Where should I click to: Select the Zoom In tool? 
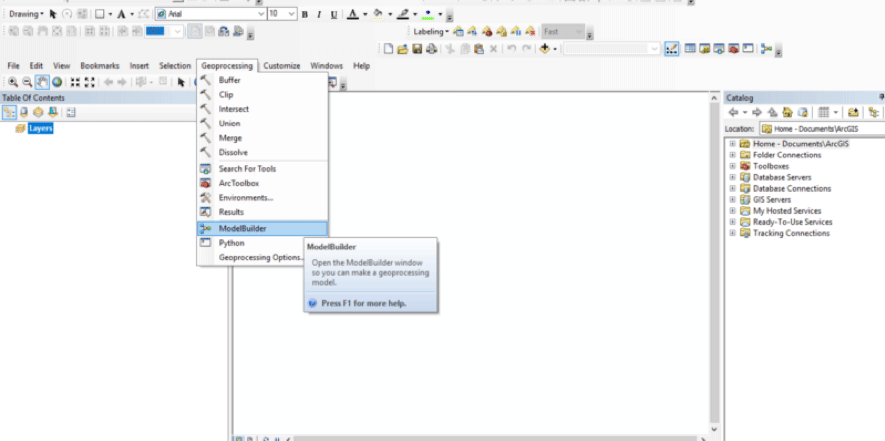[x=13, y=82]
